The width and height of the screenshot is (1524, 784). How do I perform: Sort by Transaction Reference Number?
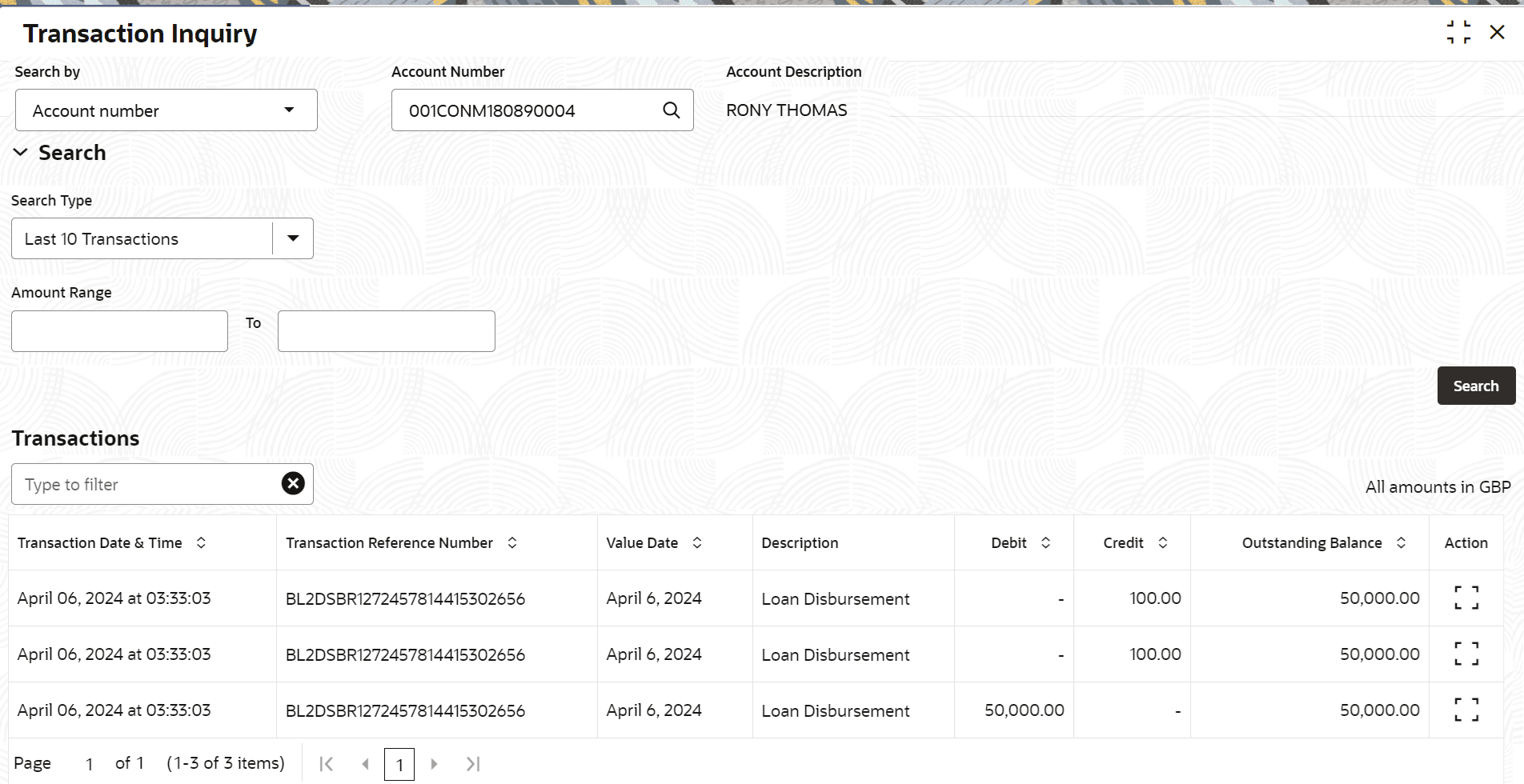click(512, 542)
